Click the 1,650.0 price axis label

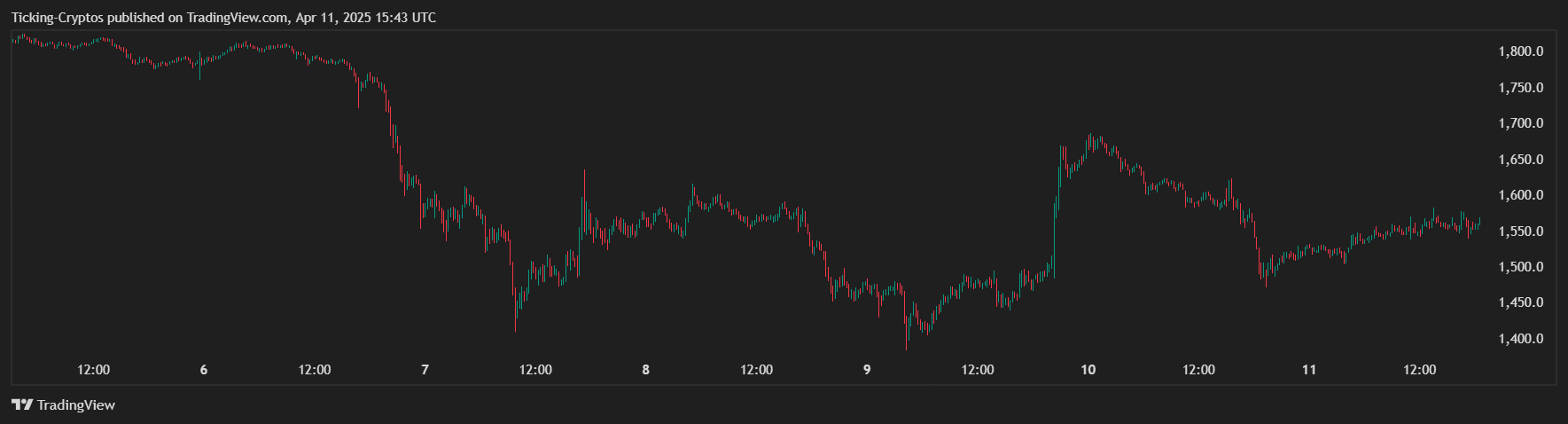[1521, 160]
